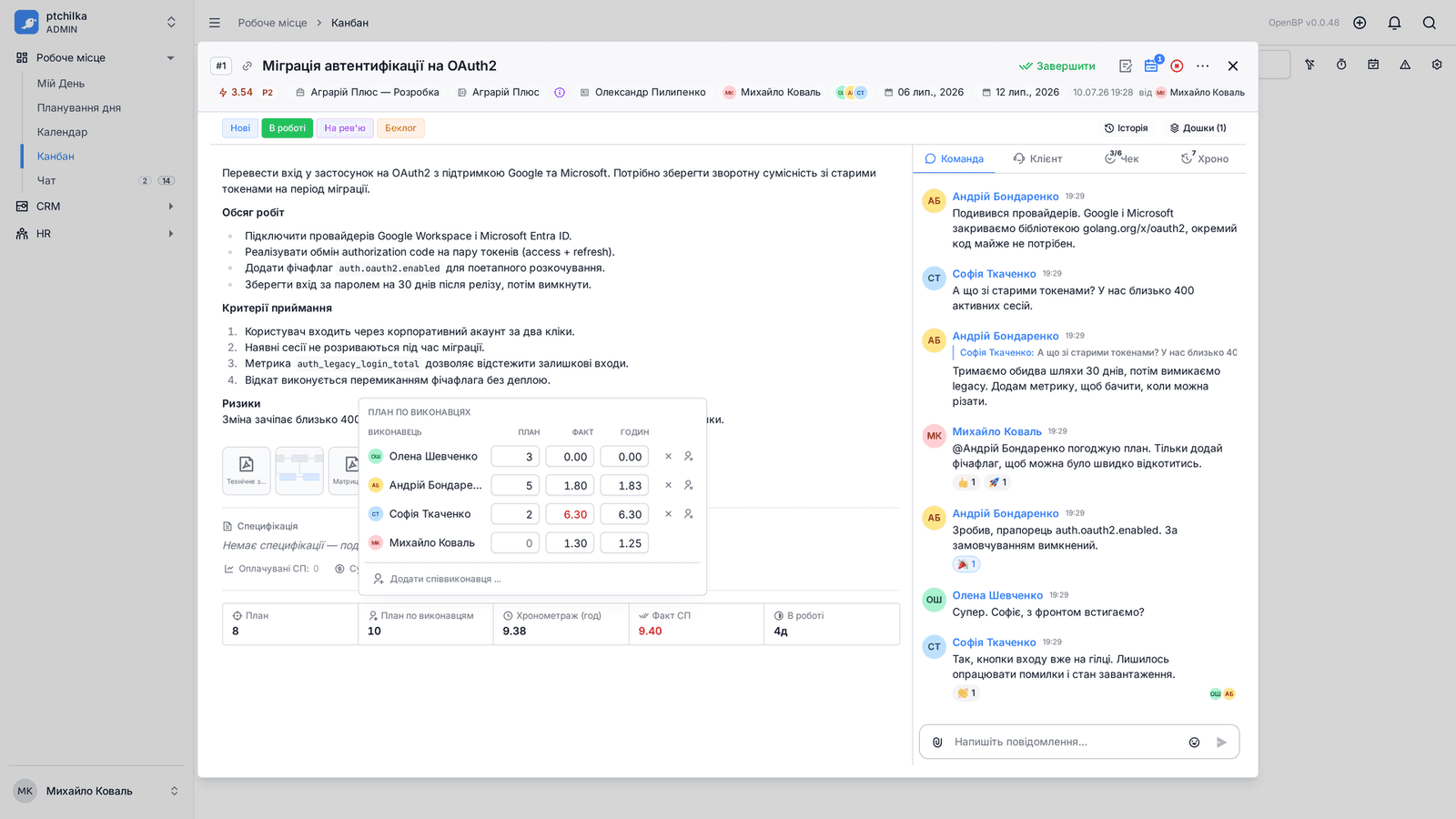Image resolution: width=1456 pixels, height=819 pixels.
Task: Click the search magnifier icon
Action: 1429,23
